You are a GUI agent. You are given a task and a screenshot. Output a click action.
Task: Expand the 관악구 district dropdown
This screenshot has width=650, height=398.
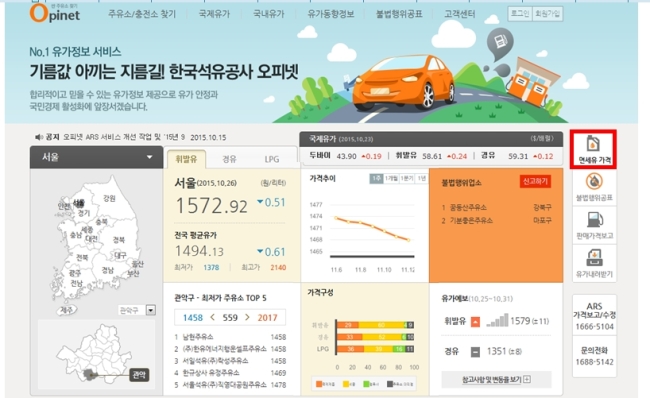coord(151,310)
